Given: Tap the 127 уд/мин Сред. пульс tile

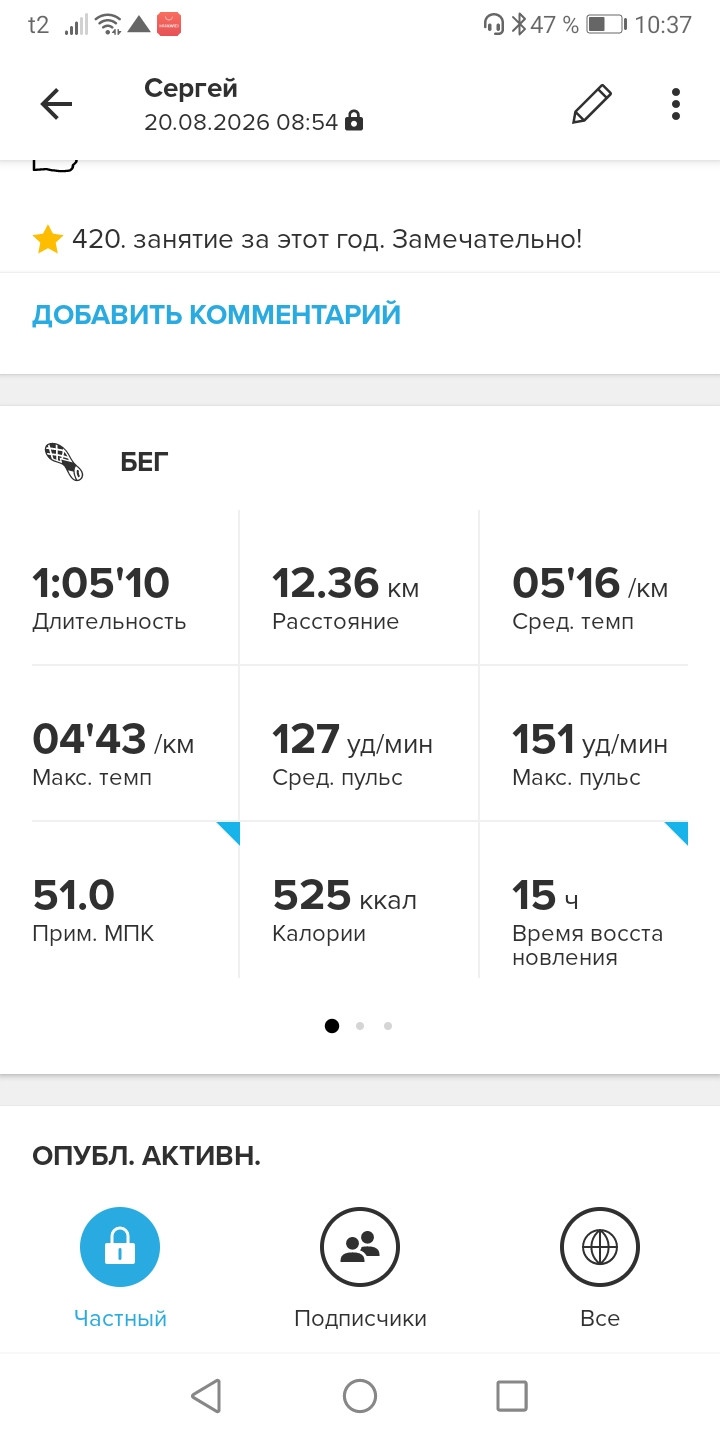Looking at the screenshot, I should (360, 743).
